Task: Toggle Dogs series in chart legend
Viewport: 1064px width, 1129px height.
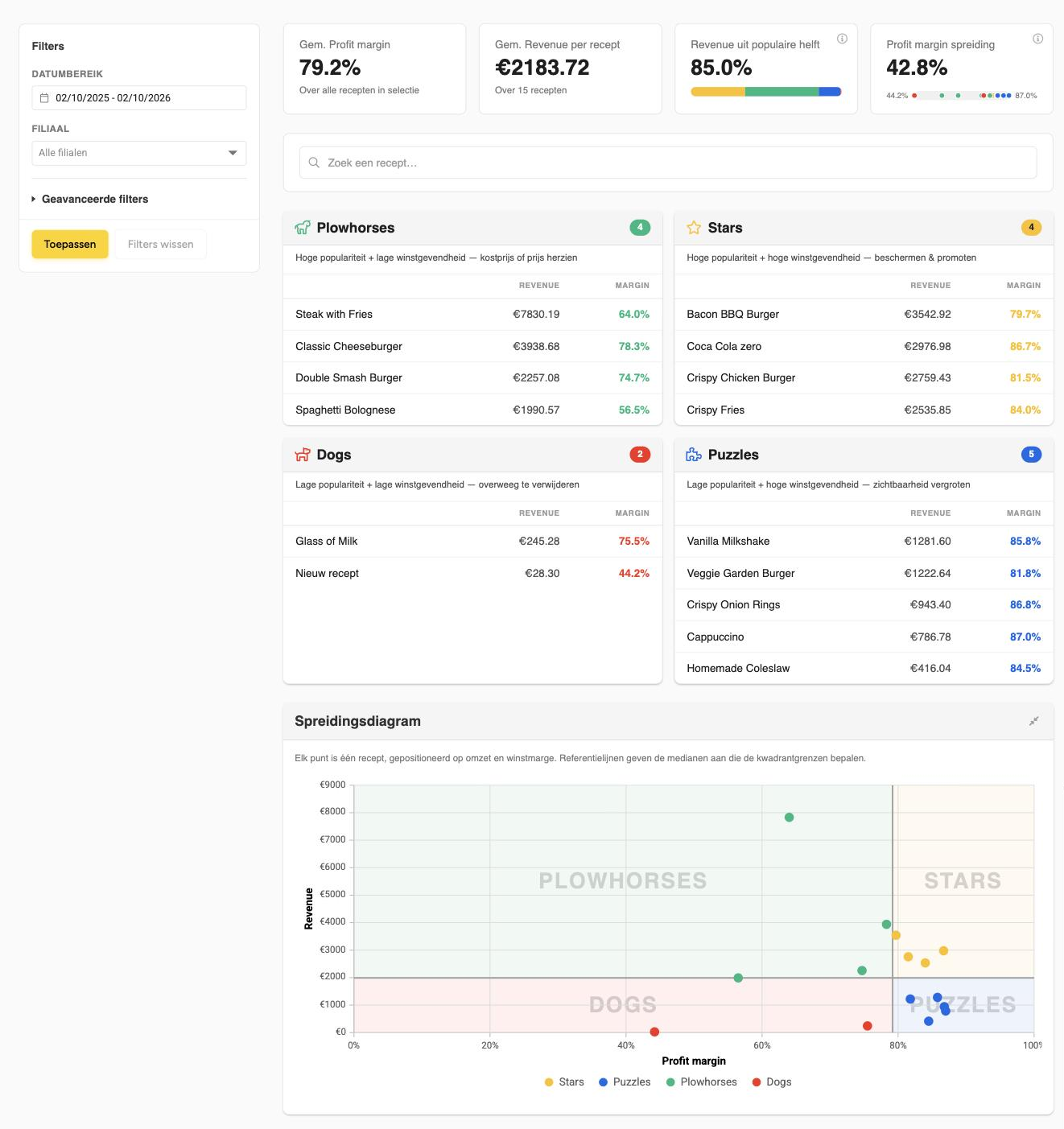Action: (x=772, y=1082)
